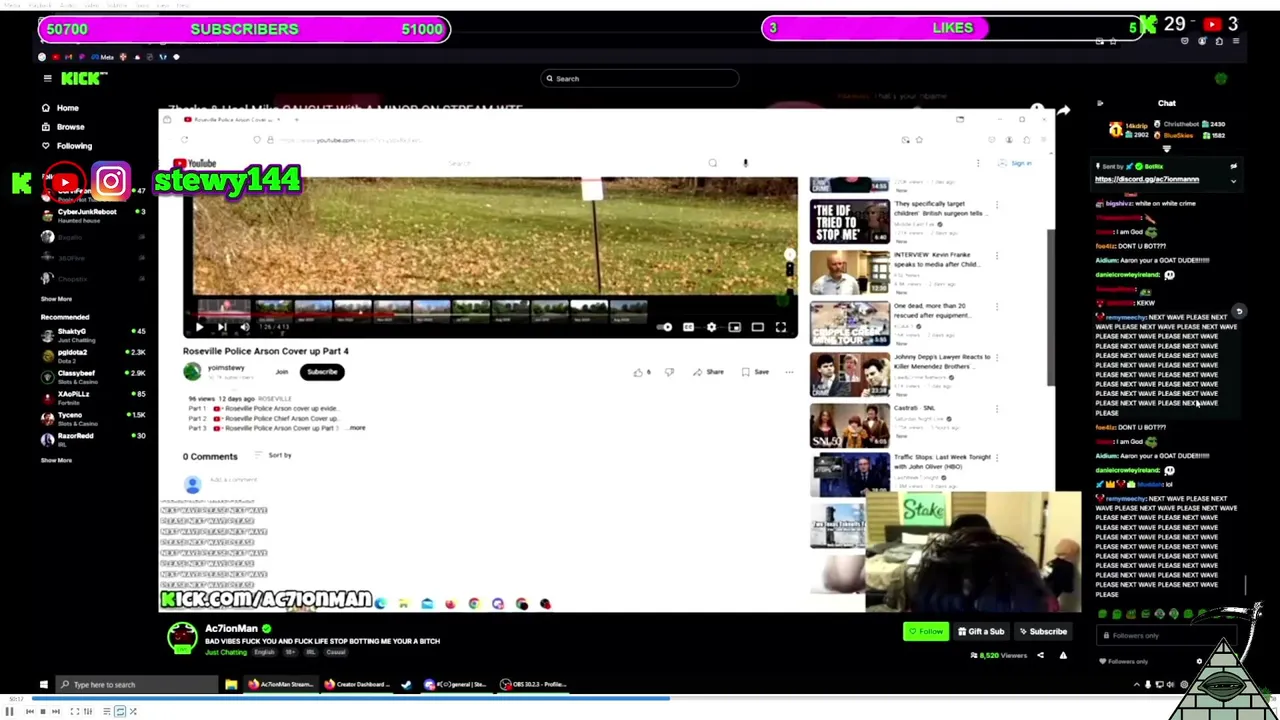This screenshot has height=720, width=1280.
Task: Click the Add a comment field
Action: (234, 480)
